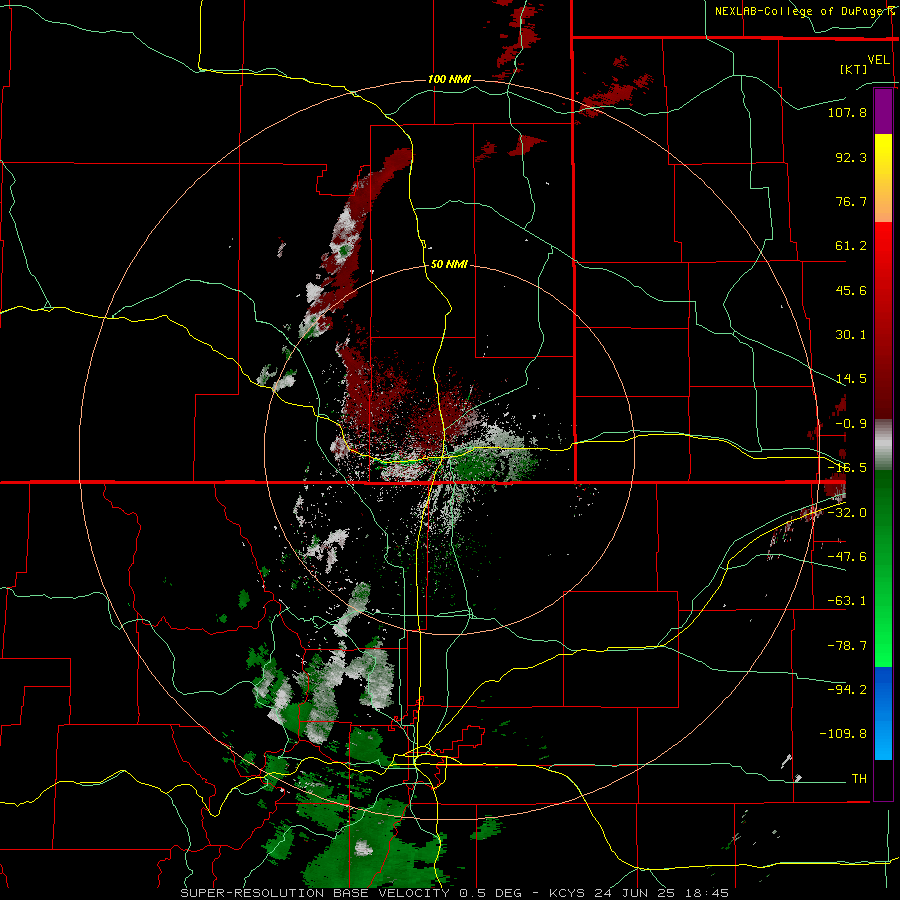Pick the blue segment of velocity color bar
The width and height of the screenshot is (900, 900).
(883, 713)
